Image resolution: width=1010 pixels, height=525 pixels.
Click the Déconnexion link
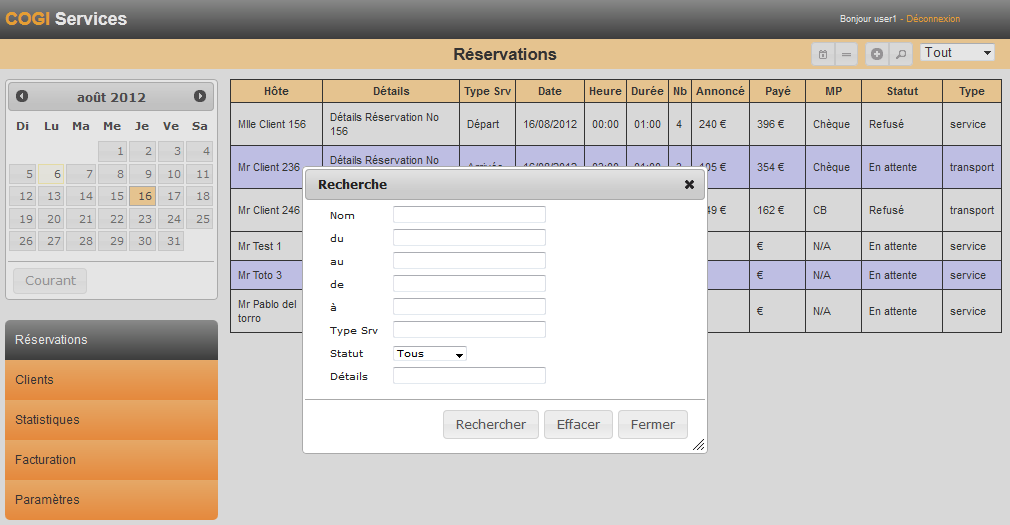coord(932,19)
